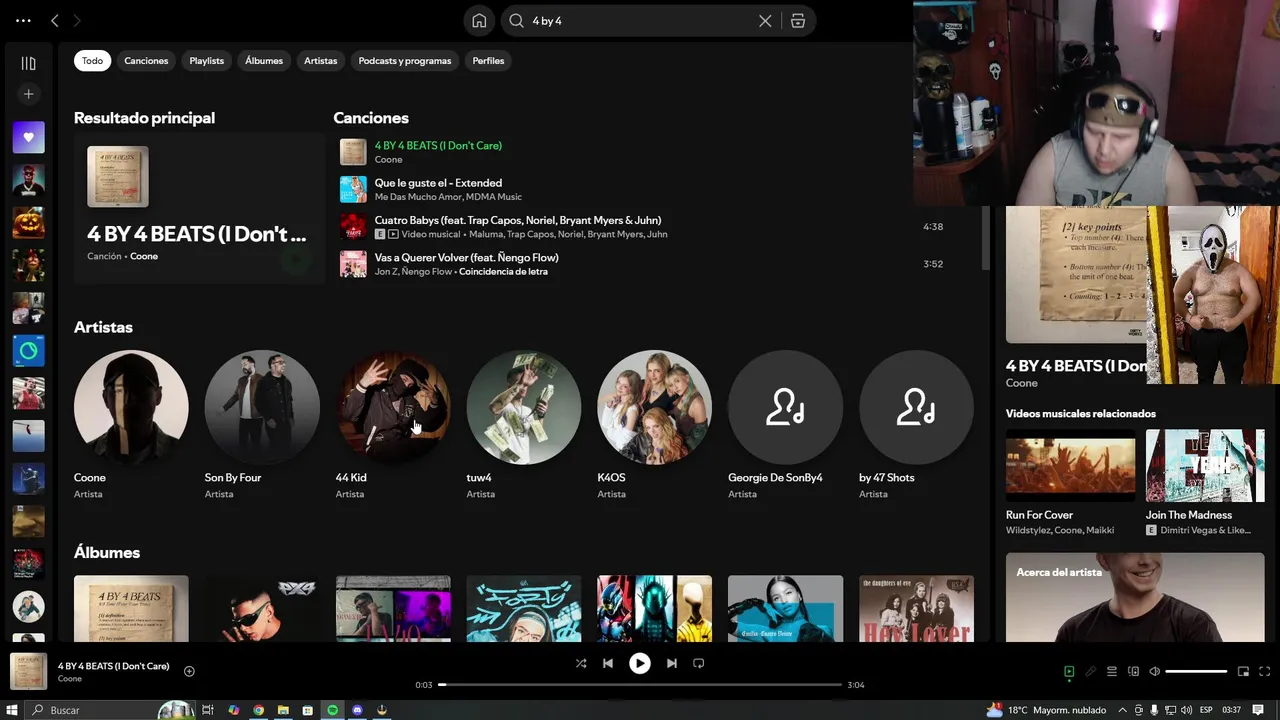Viewport: 1280px width, 720px height.
Task: Open artist Coone's round photo
Action: (x=131, y=407)
